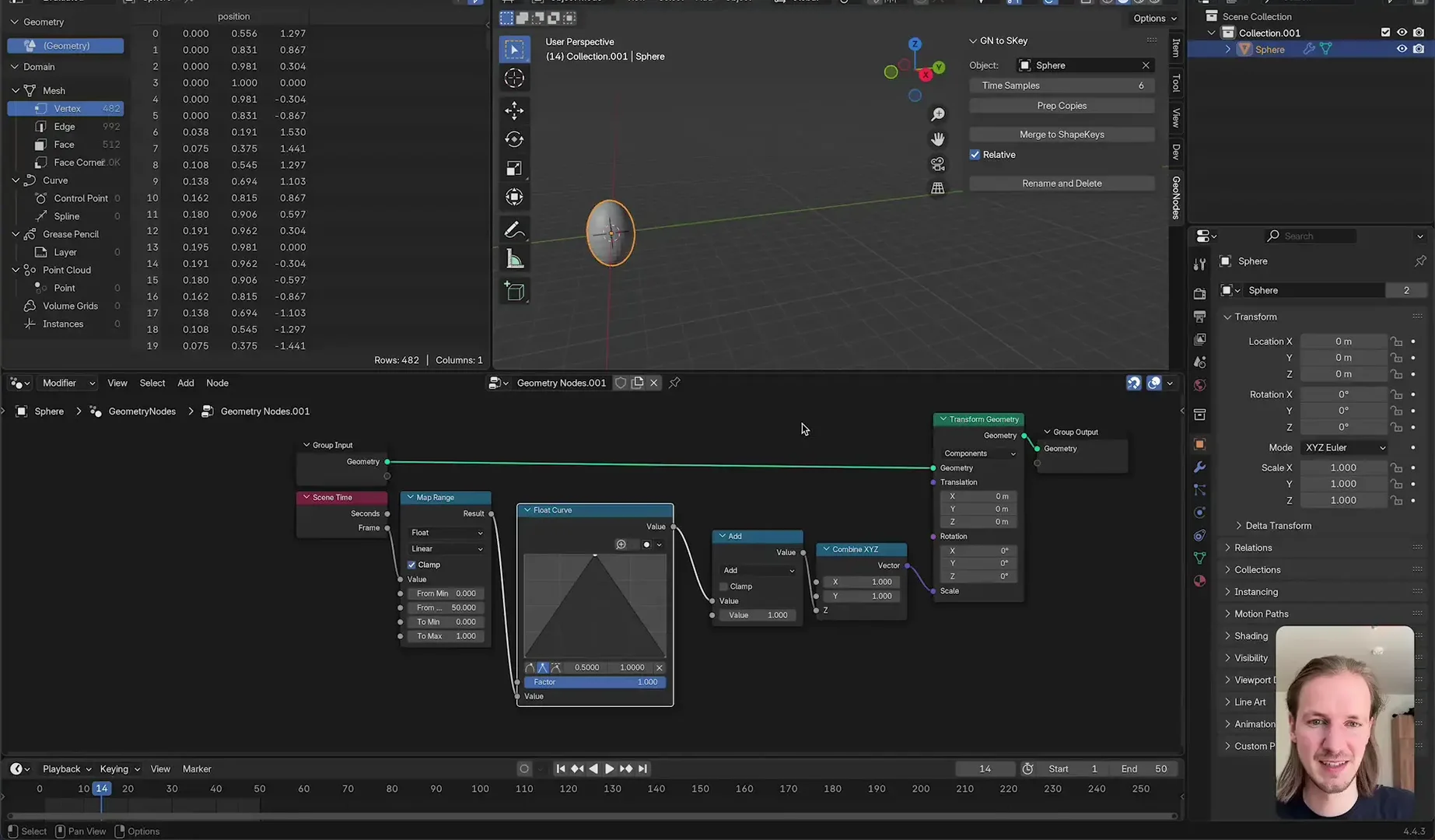Select the Add Cube tool

click(514, 291)
